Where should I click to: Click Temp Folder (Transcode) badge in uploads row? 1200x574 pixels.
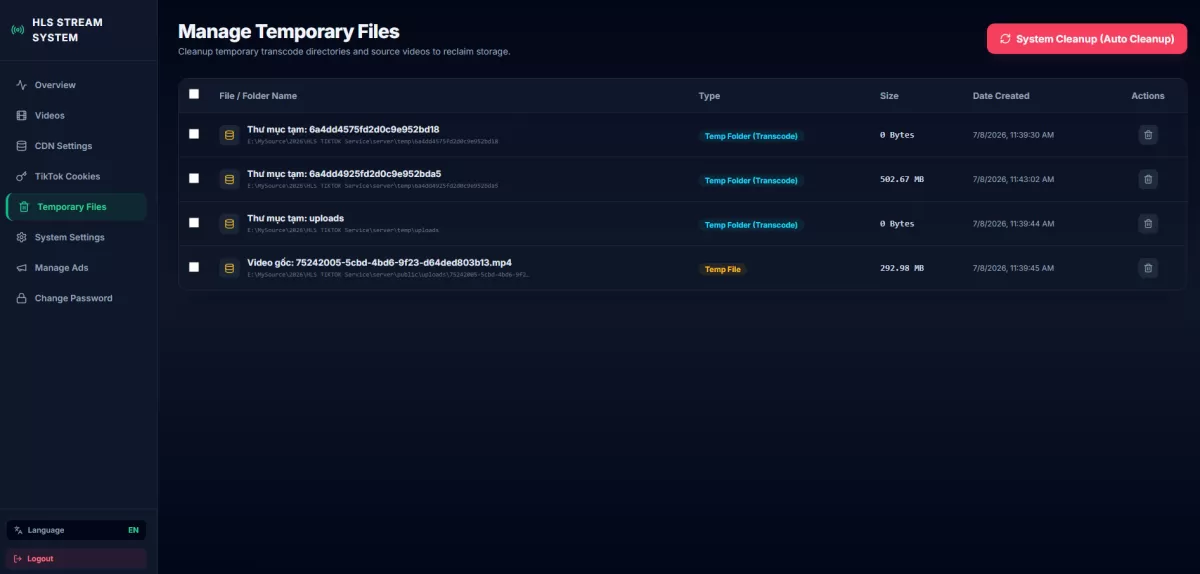click(751, 225)
